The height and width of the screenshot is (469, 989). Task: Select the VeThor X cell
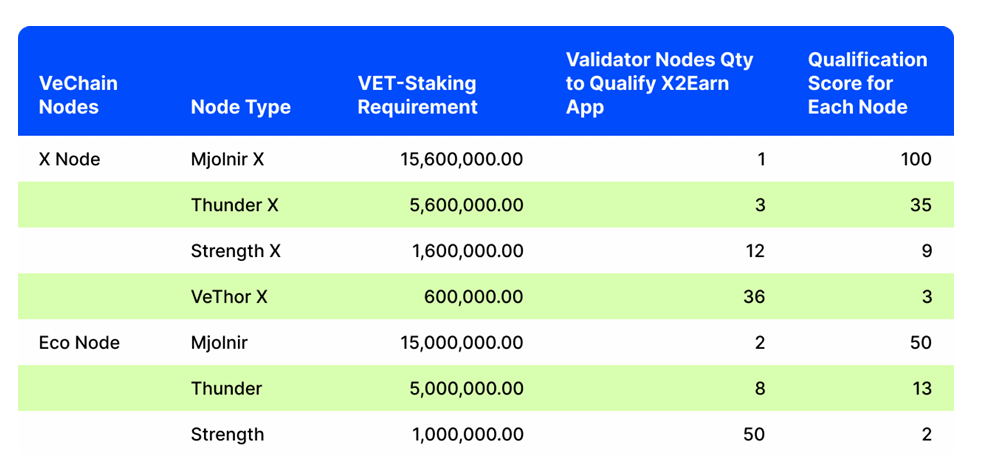click(231, 297)
